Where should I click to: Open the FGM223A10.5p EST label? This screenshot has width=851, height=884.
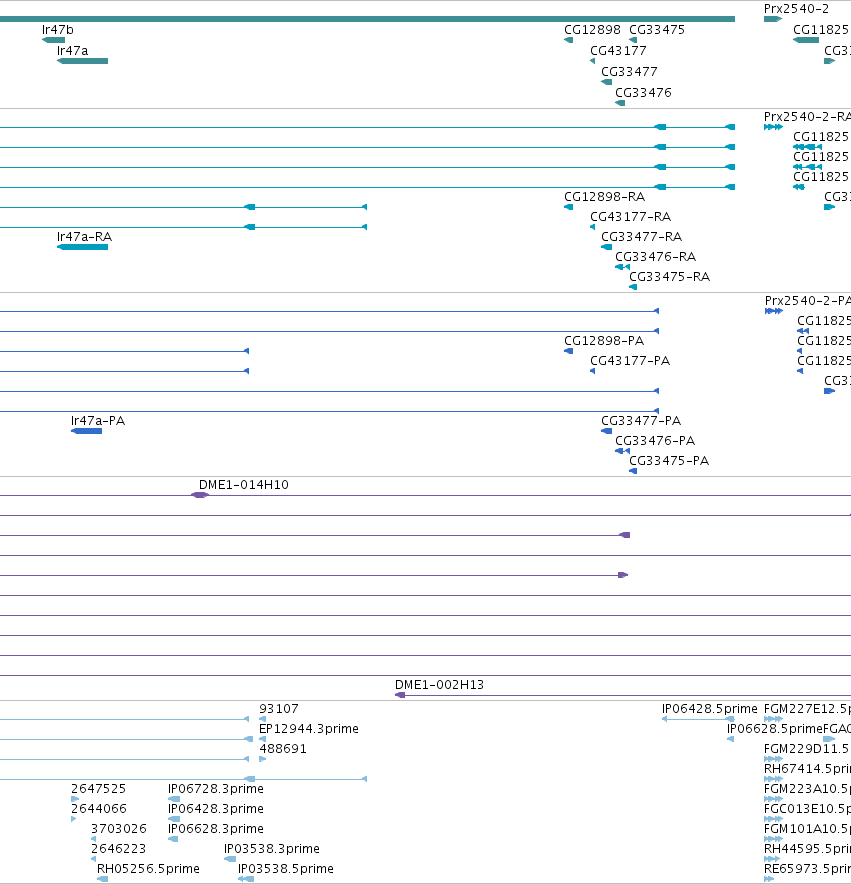coord(807,789)
